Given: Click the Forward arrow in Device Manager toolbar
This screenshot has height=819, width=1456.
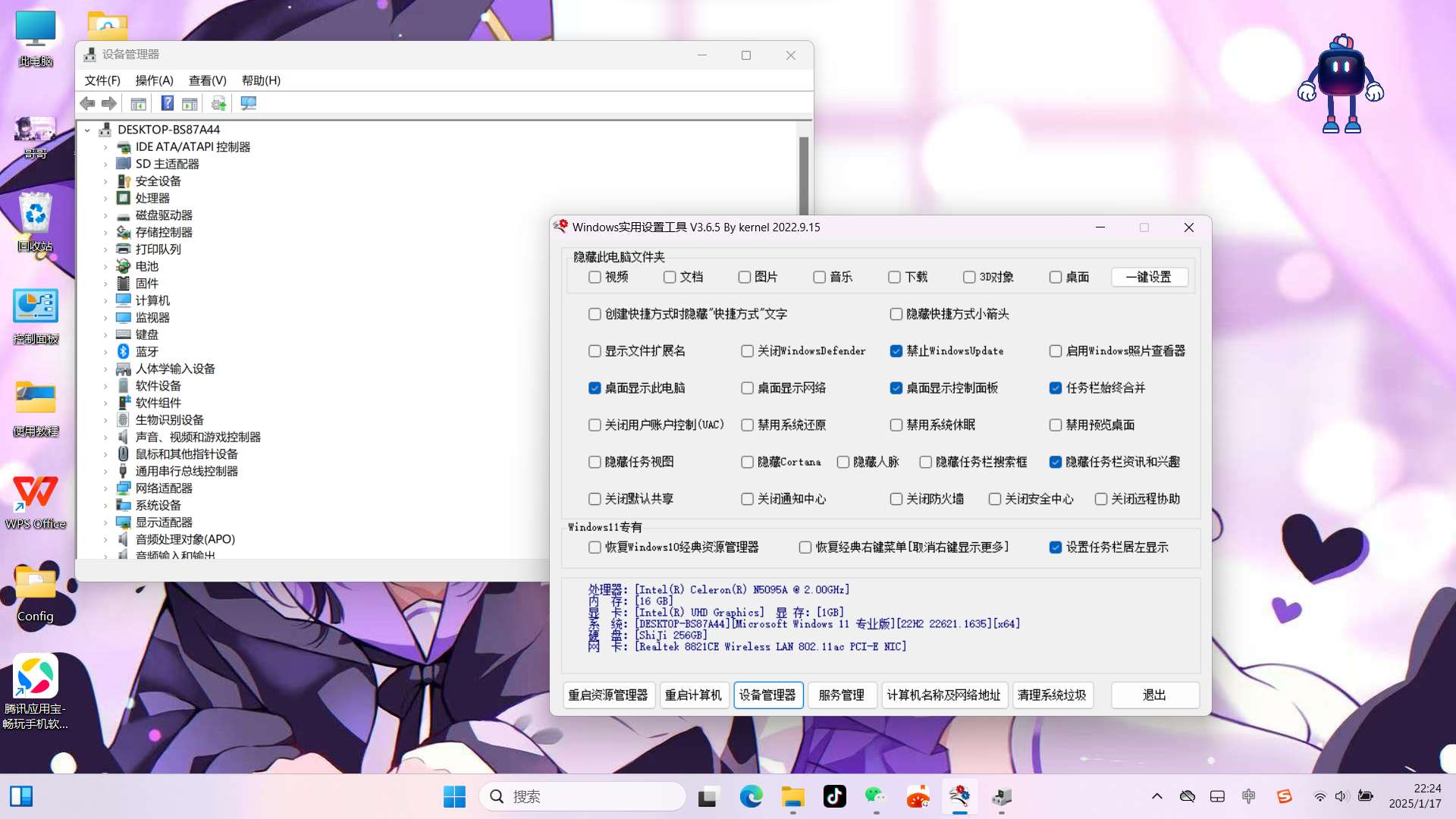Looking at the screenshot, I should coord(109,103).
